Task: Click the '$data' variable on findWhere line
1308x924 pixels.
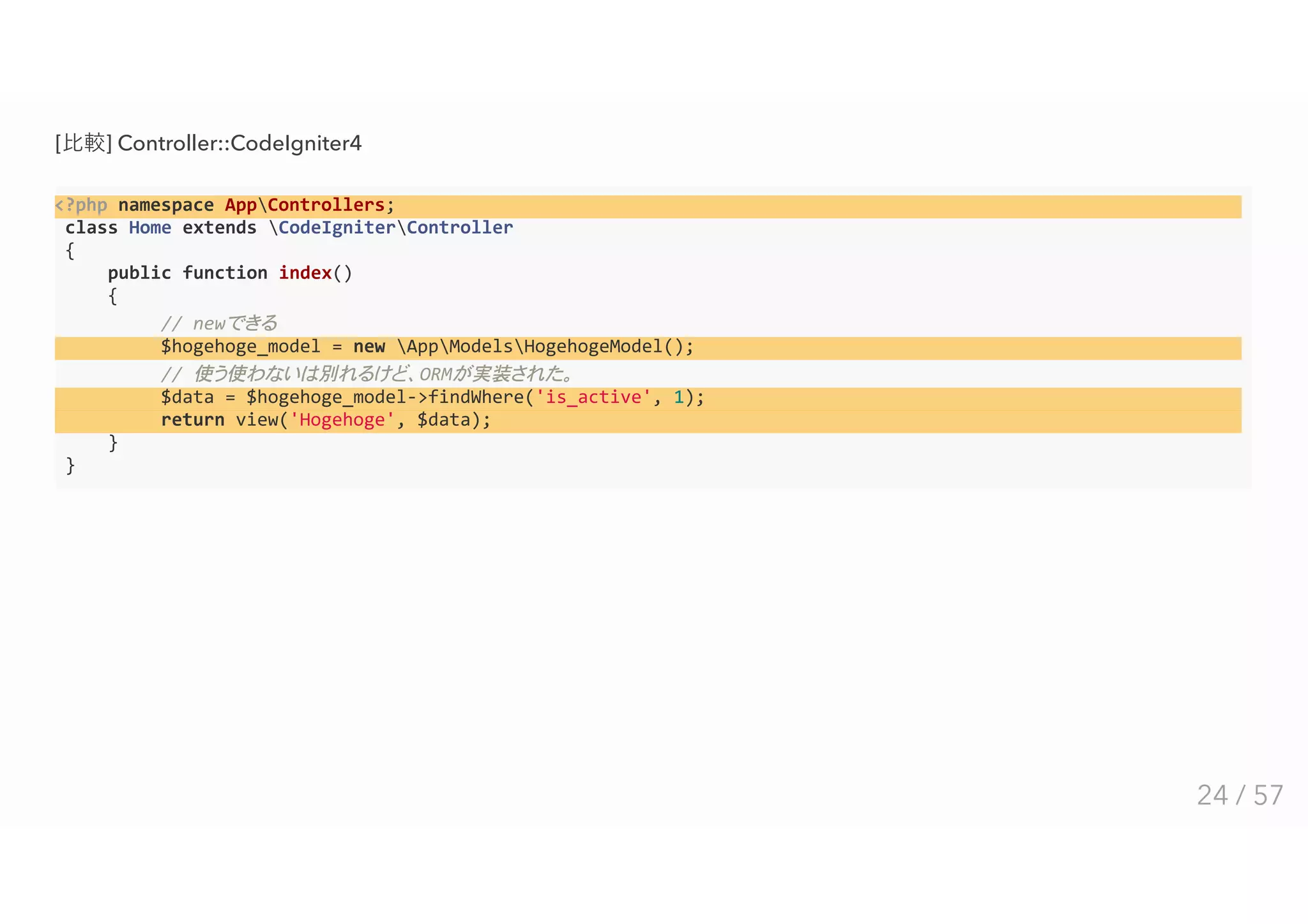Action: click(x=187, y=397)
